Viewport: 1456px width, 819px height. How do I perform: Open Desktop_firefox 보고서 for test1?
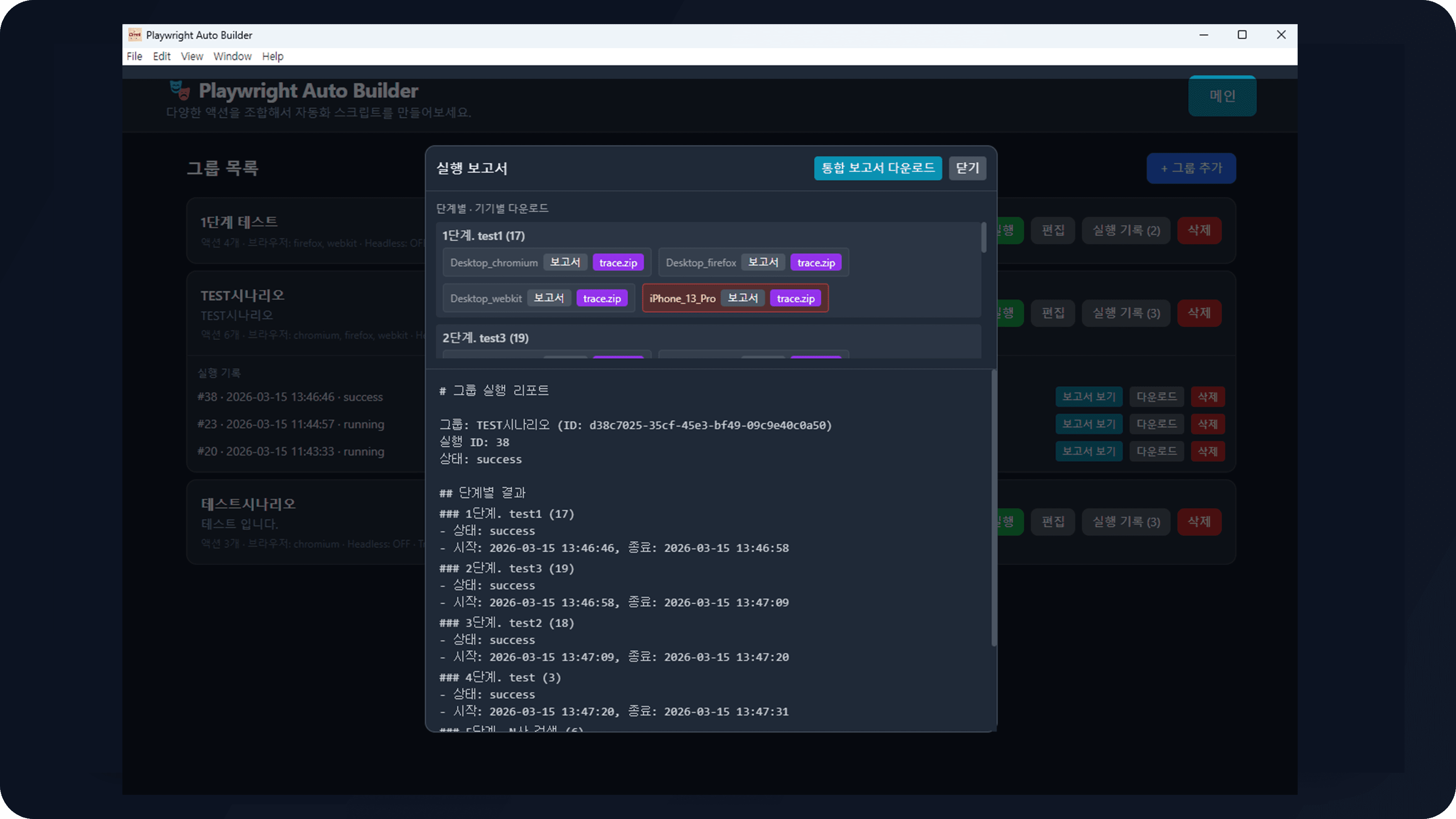click(x=763, y=262)
